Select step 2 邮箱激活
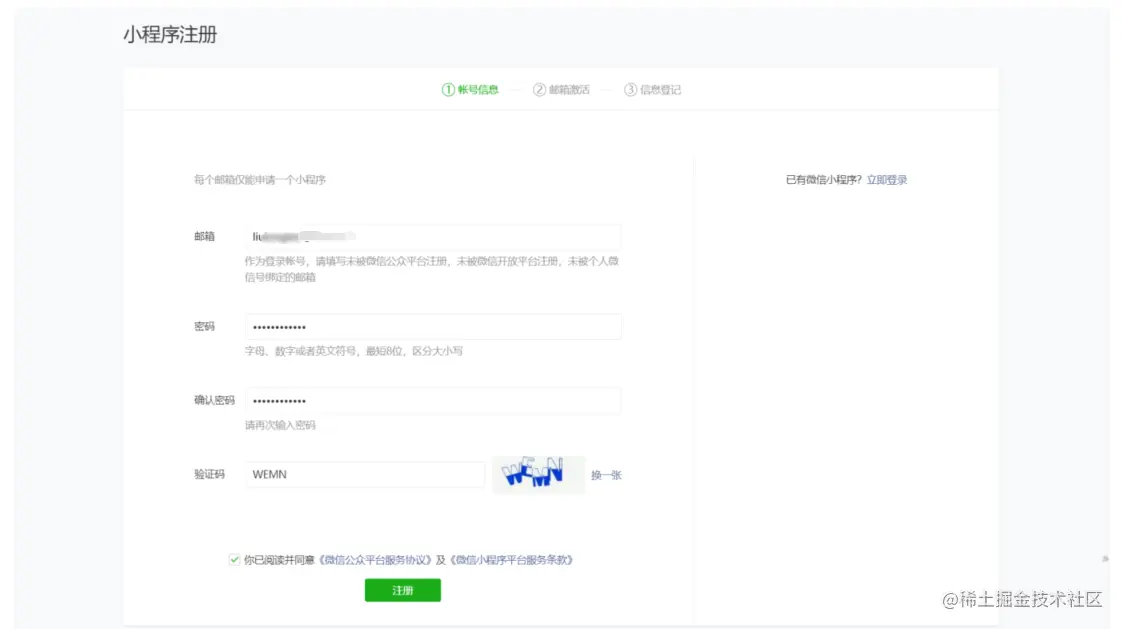1122x629 pixels. [x=562, y=89]
